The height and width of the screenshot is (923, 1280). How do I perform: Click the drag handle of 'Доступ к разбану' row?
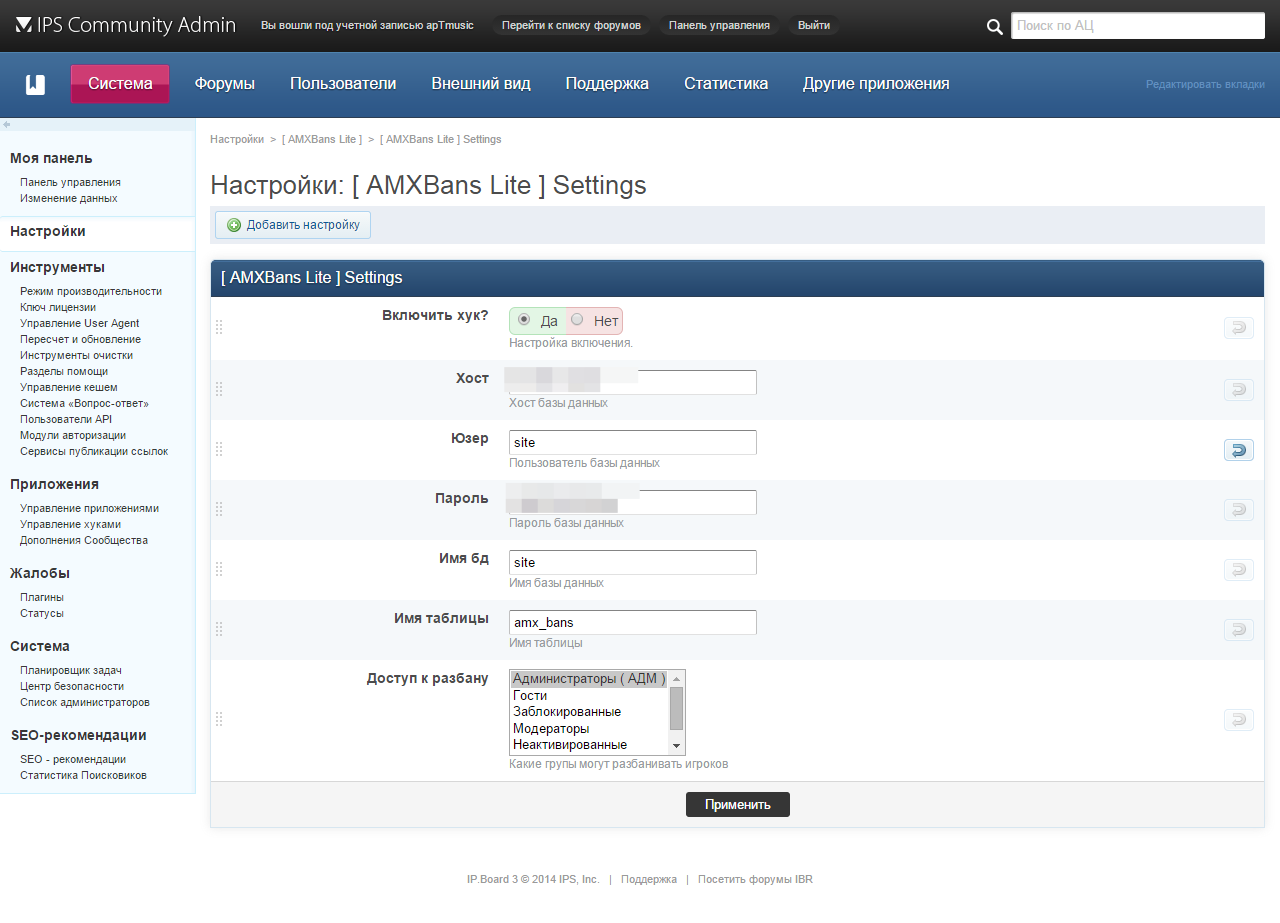tap(219, 719)
